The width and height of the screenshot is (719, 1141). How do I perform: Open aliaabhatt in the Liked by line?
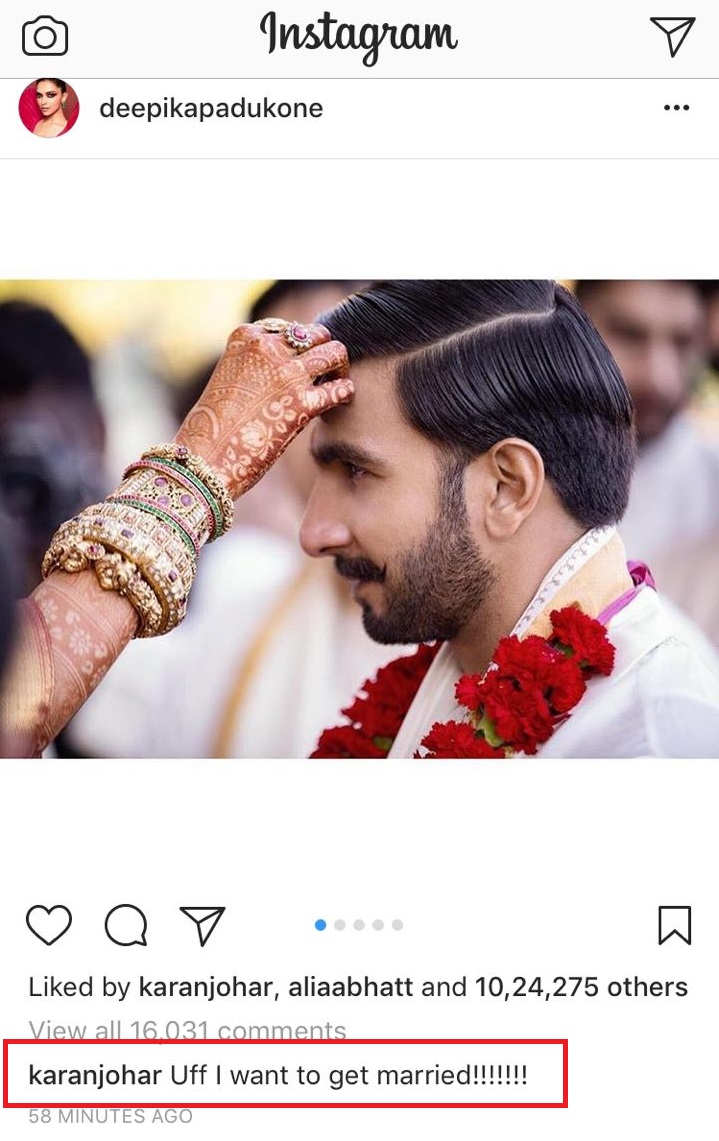pyautogui.click(x=351, y=987)
